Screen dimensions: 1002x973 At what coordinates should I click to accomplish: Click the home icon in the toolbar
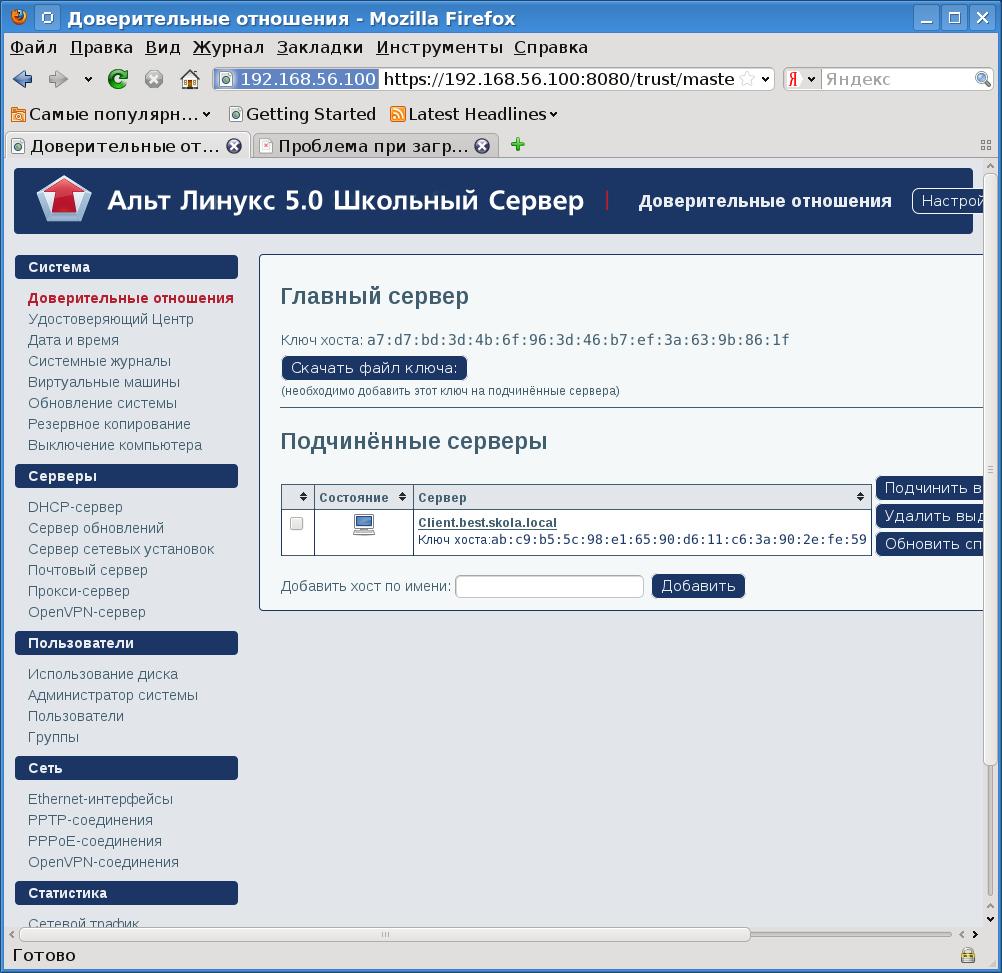pyautogui.click(x=189, y=79)
